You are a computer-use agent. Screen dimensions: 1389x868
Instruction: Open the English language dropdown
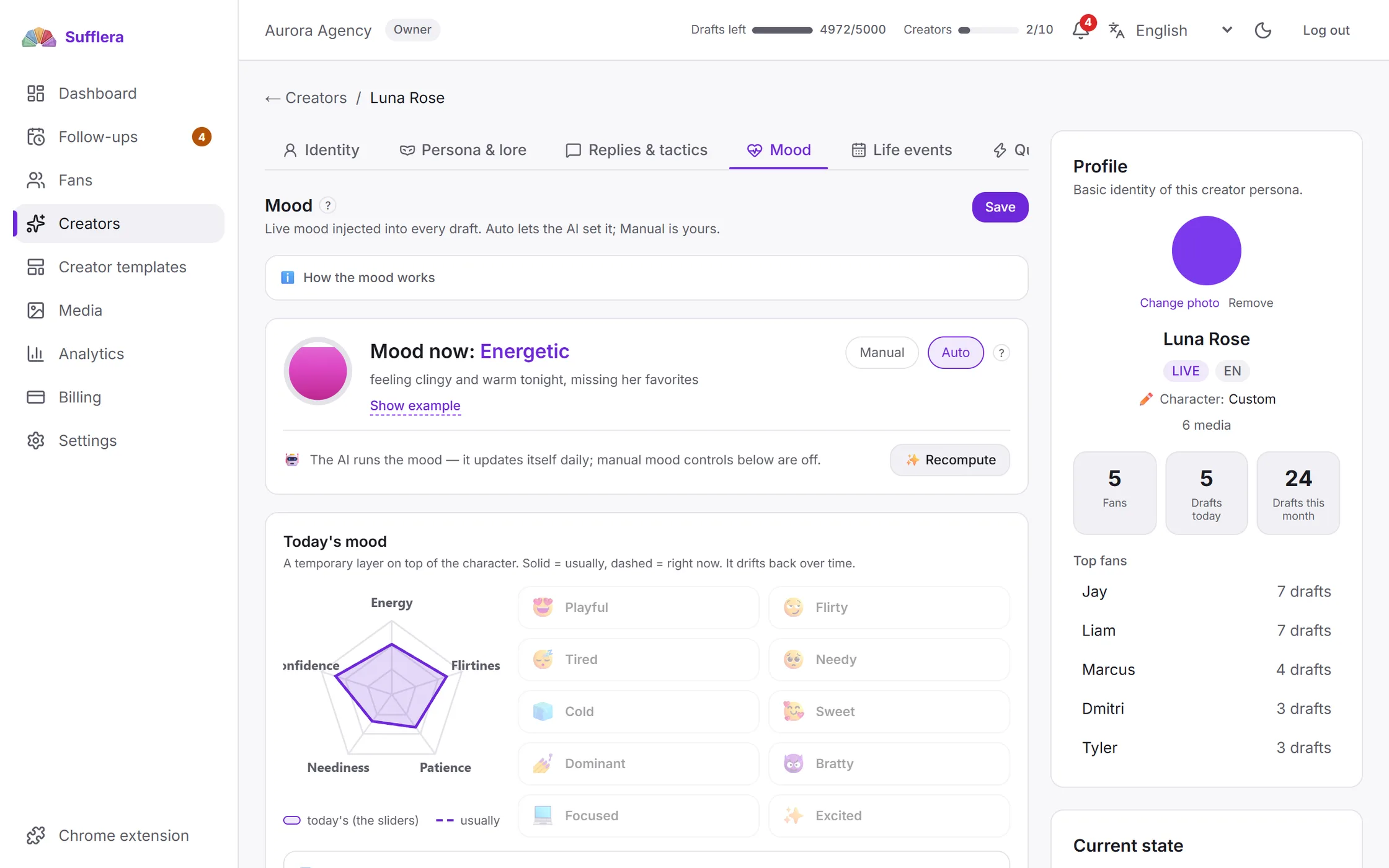coord(1183,30)
